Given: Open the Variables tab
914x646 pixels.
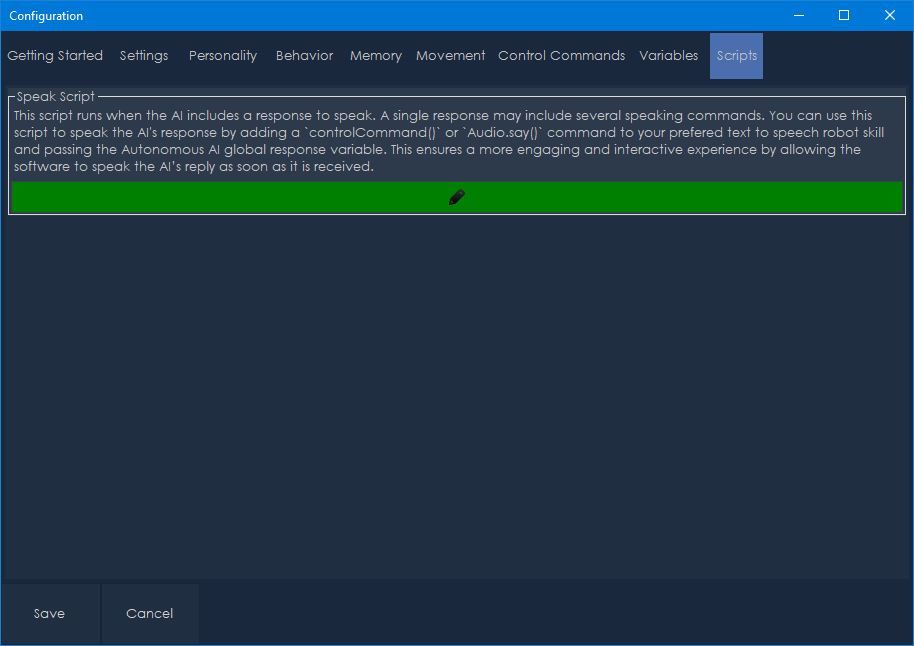Looking at the screenshot, I should (x=669, y=56).
